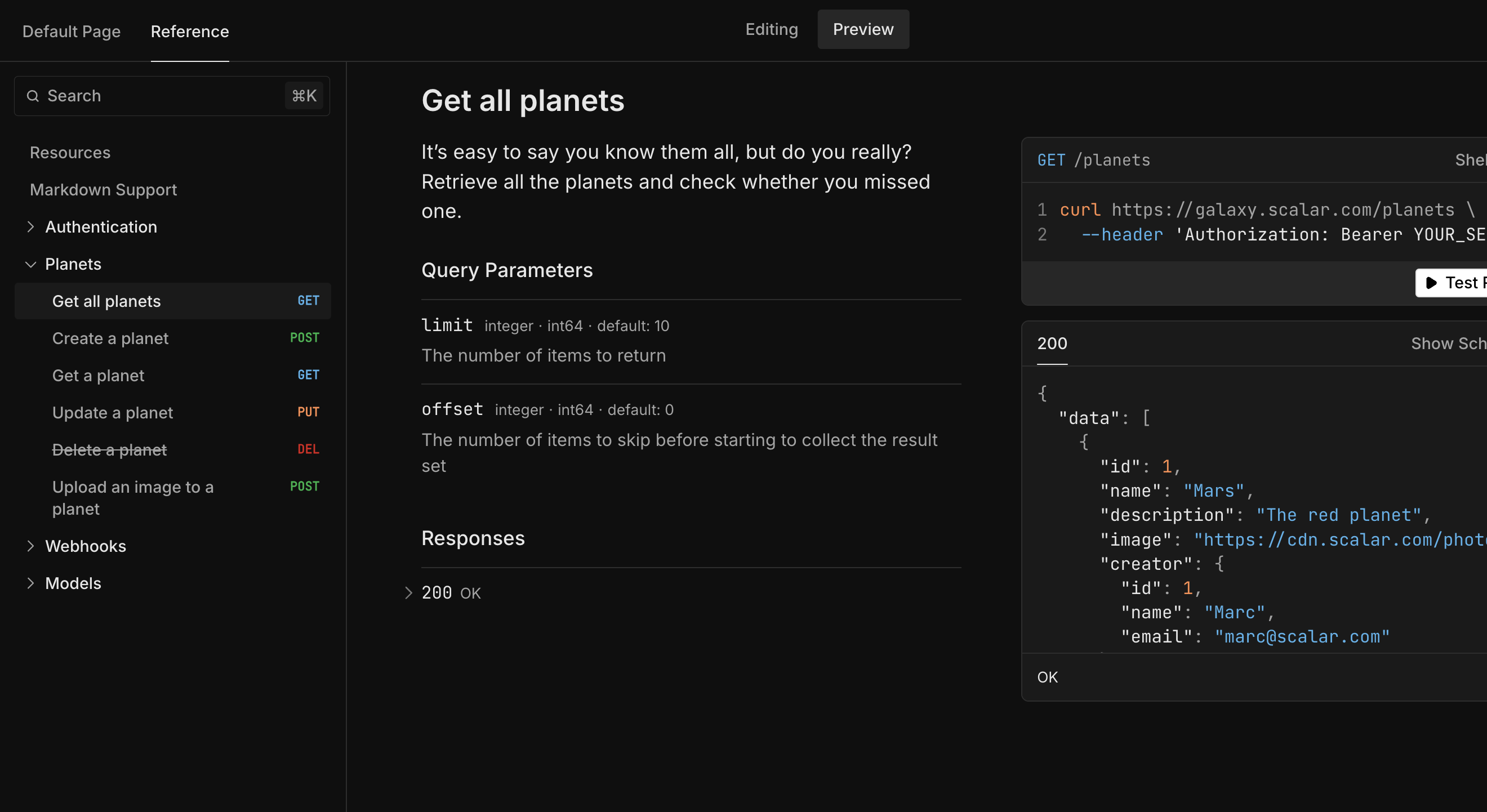Click the Responses heading

[473, 538]
